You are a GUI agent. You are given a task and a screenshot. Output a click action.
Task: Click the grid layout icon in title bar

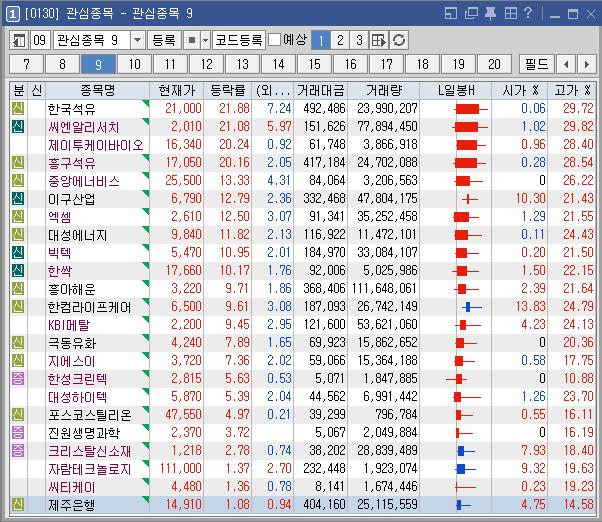coord(511,14)
